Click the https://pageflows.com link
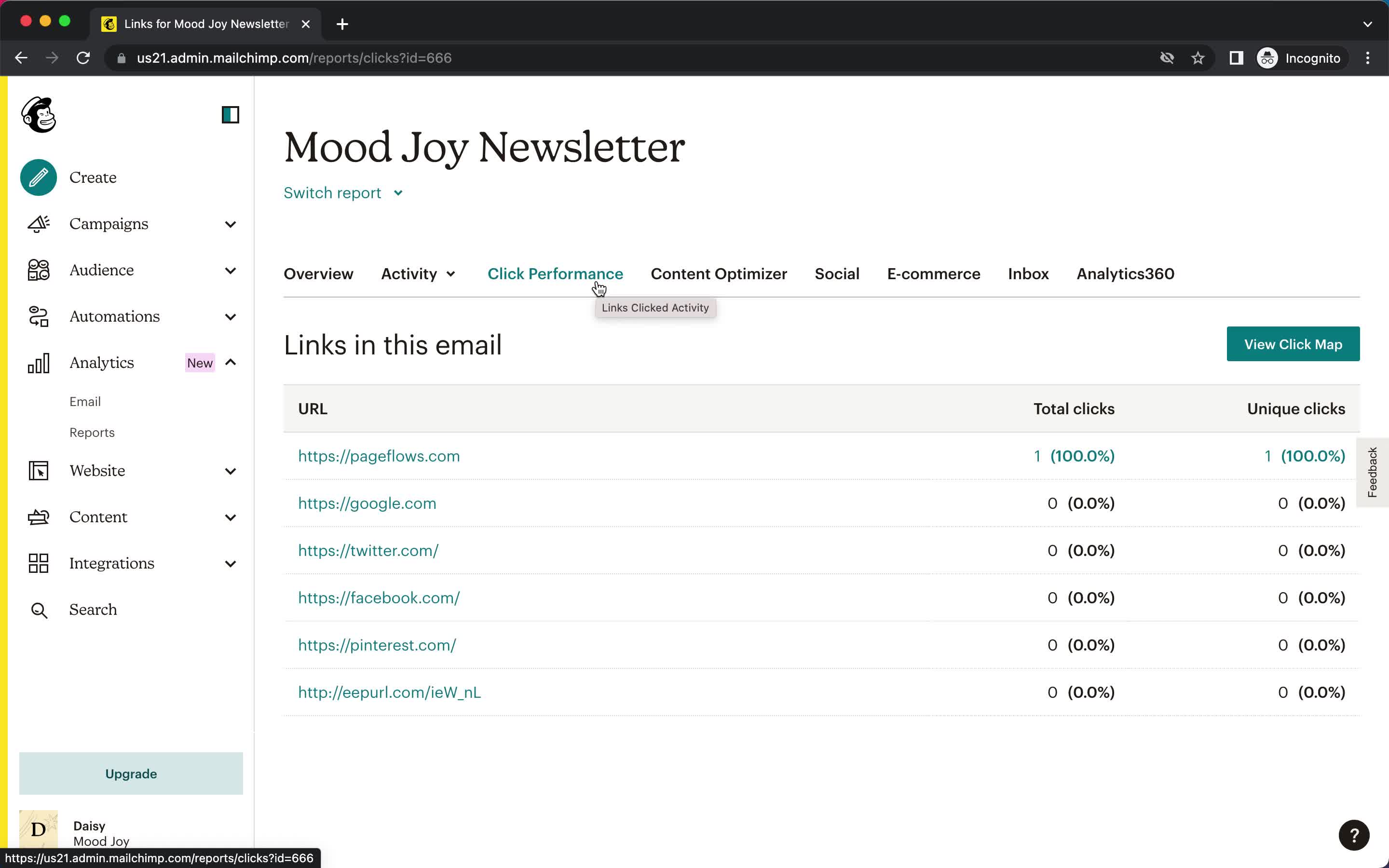 [378, 456]
